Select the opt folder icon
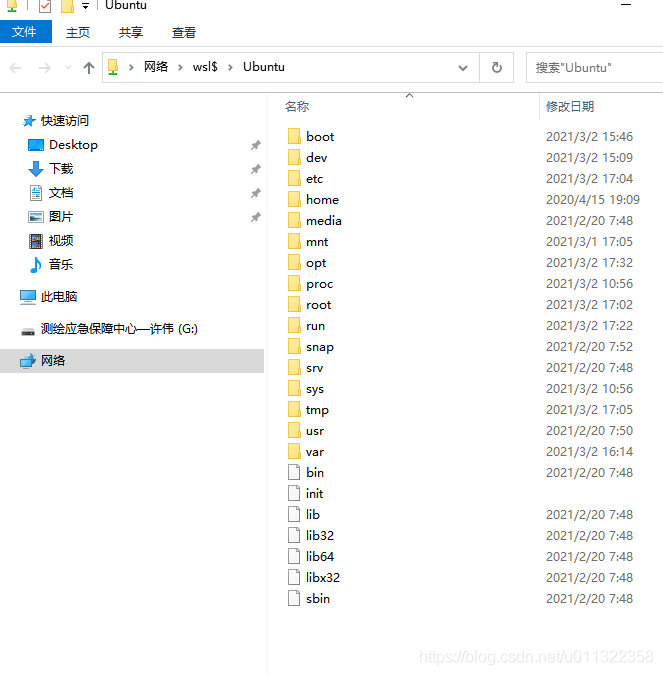This screenshot has width=663, height=675. coord(294,262)
